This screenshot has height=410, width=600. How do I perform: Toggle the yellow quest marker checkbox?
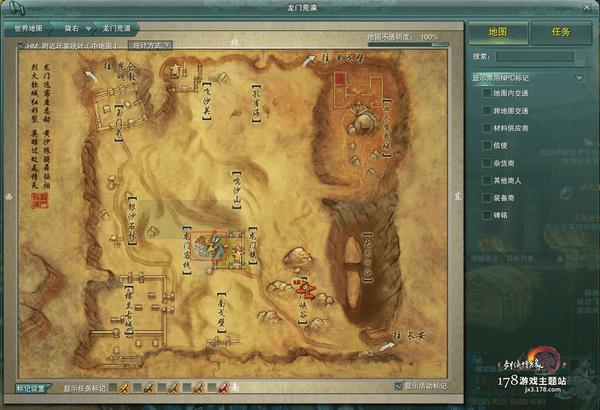pyautogui.click(x=112, y=388)
